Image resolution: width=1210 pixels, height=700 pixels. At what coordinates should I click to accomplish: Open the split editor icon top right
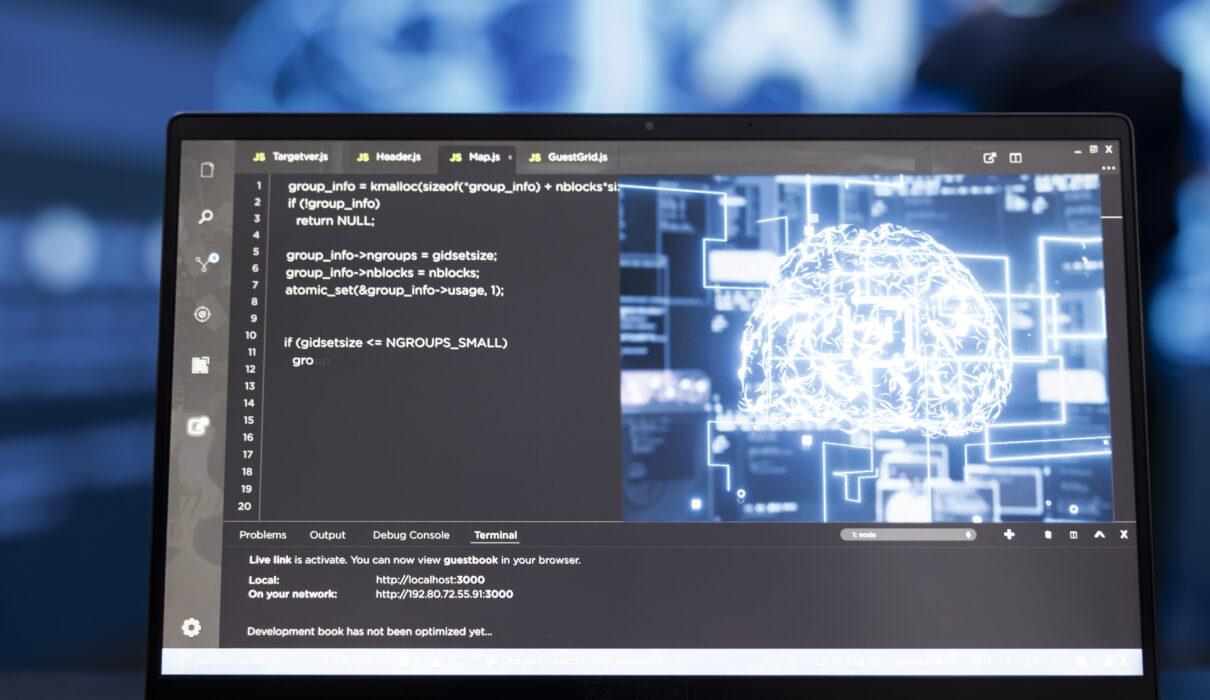1017,157
